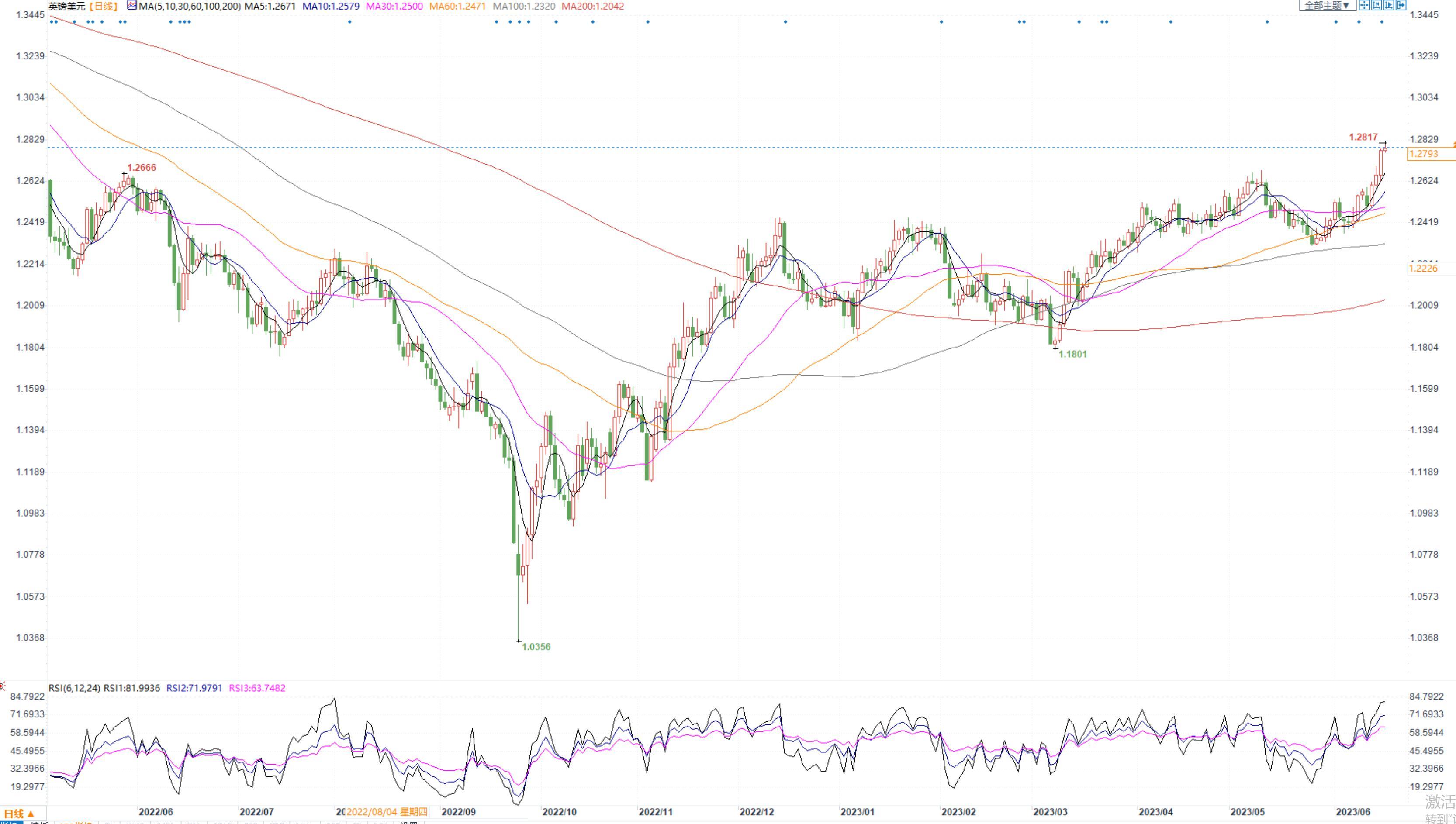Click the play-arrow axis icon
The width and height of the screenshot is (1456, 824).
pos(1389,5)
